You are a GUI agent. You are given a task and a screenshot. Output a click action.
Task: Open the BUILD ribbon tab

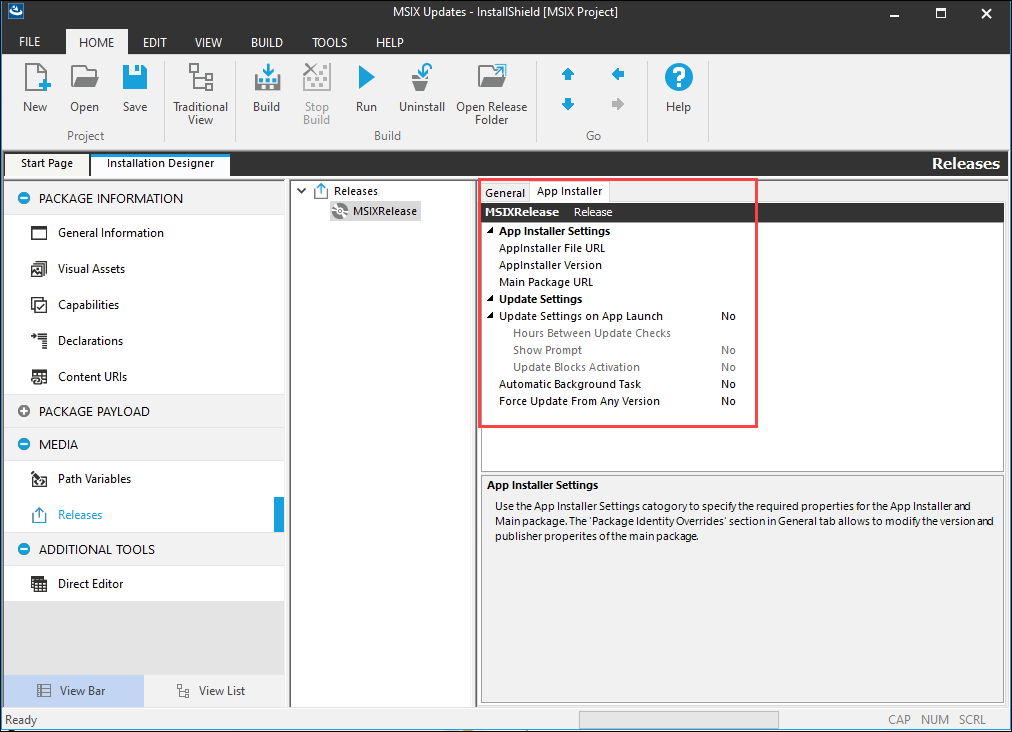266,43
